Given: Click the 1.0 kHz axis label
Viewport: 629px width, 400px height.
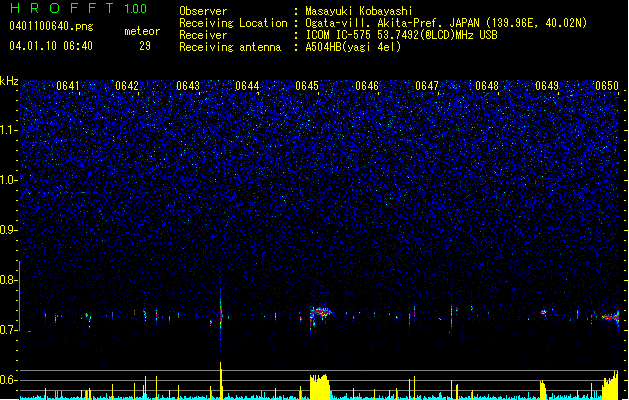Looking at the screenshot, I should click(9, 180).
